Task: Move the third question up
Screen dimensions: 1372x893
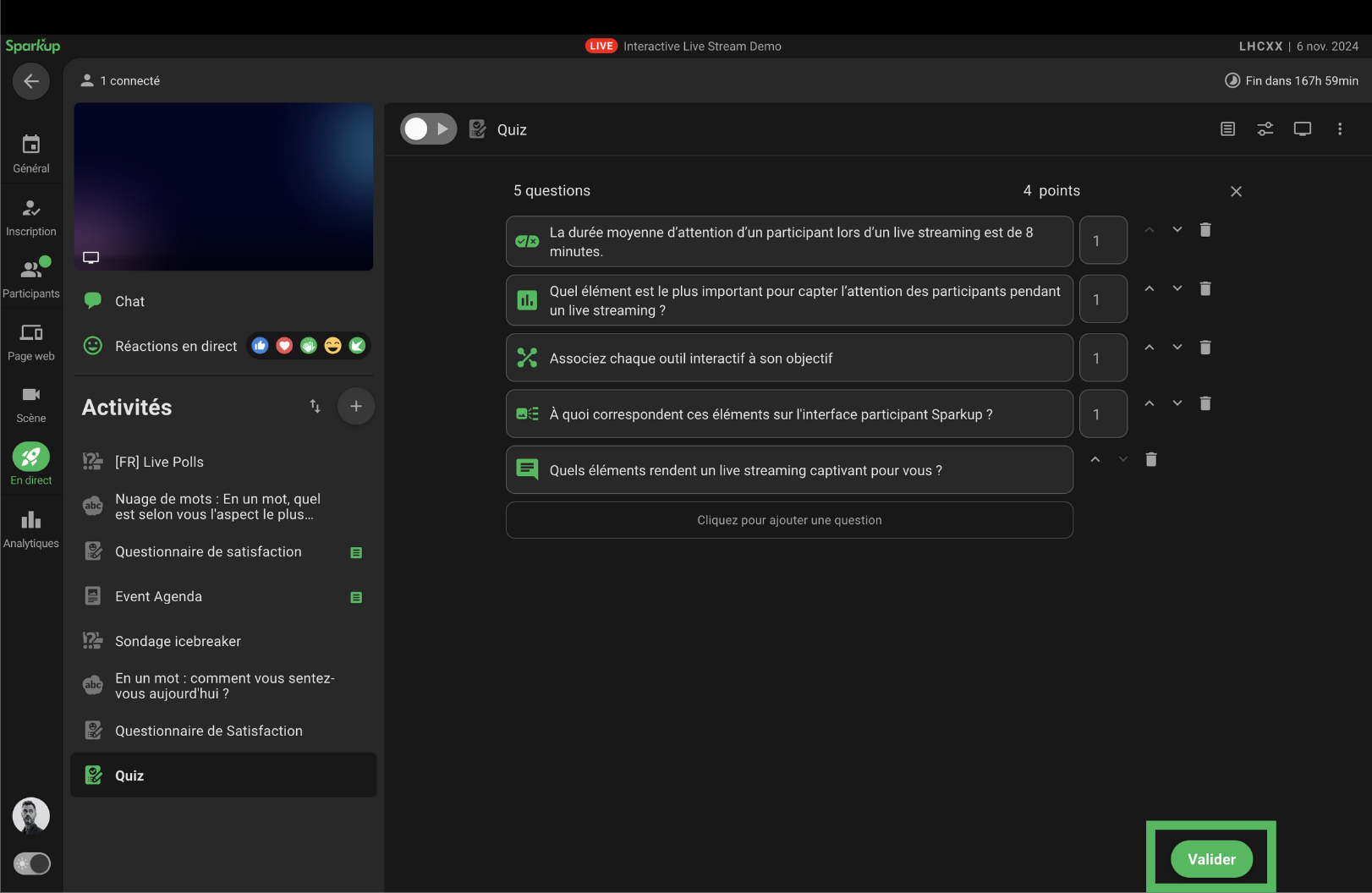Action: point(1149,348)
